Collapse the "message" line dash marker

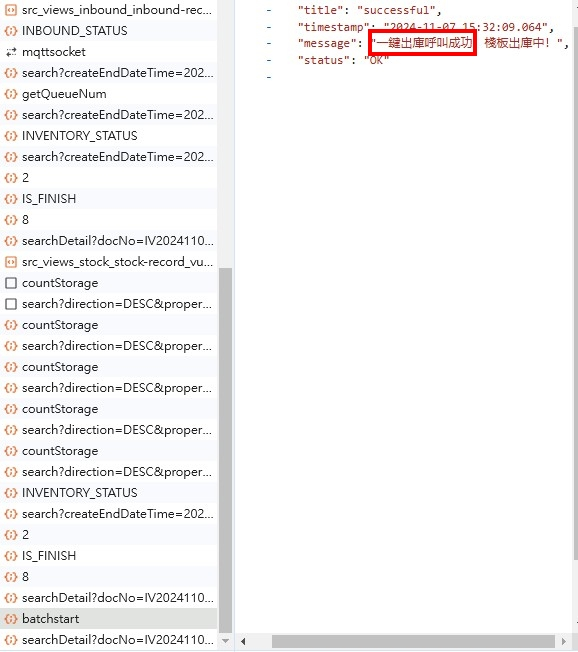point(269,43)
